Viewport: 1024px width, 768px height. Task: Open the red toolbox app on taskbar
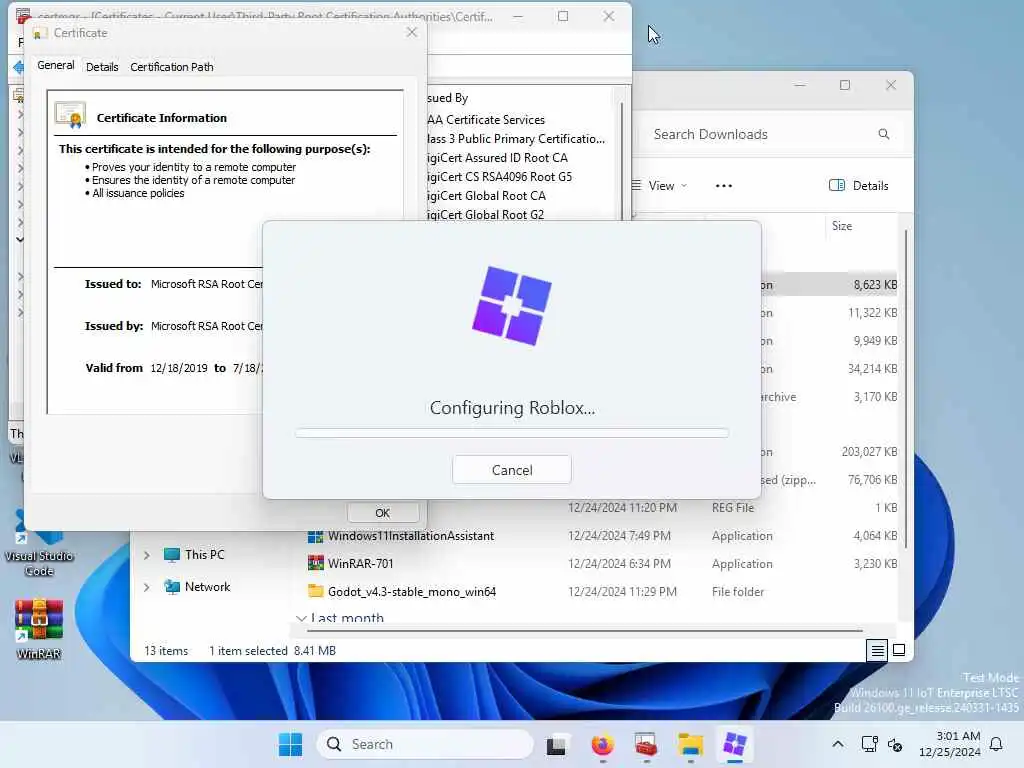click(x=646, y=744)
